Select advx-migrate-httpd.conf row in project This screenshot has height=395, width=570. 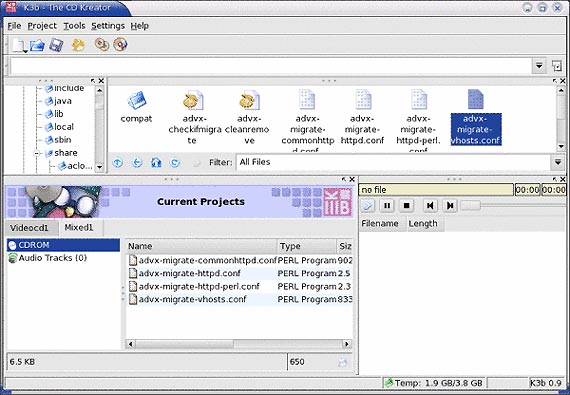(x=239, y=273)
